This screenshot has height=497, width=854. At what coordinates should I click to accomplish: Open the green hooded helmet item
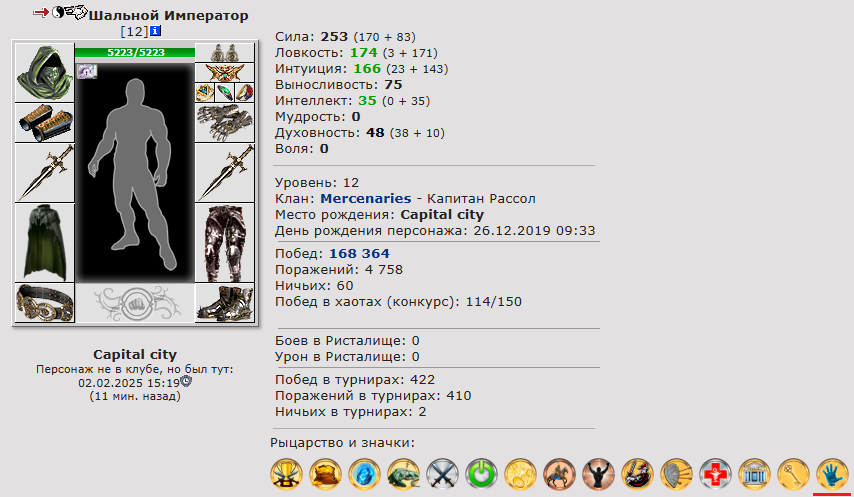(x=45, y=73)
